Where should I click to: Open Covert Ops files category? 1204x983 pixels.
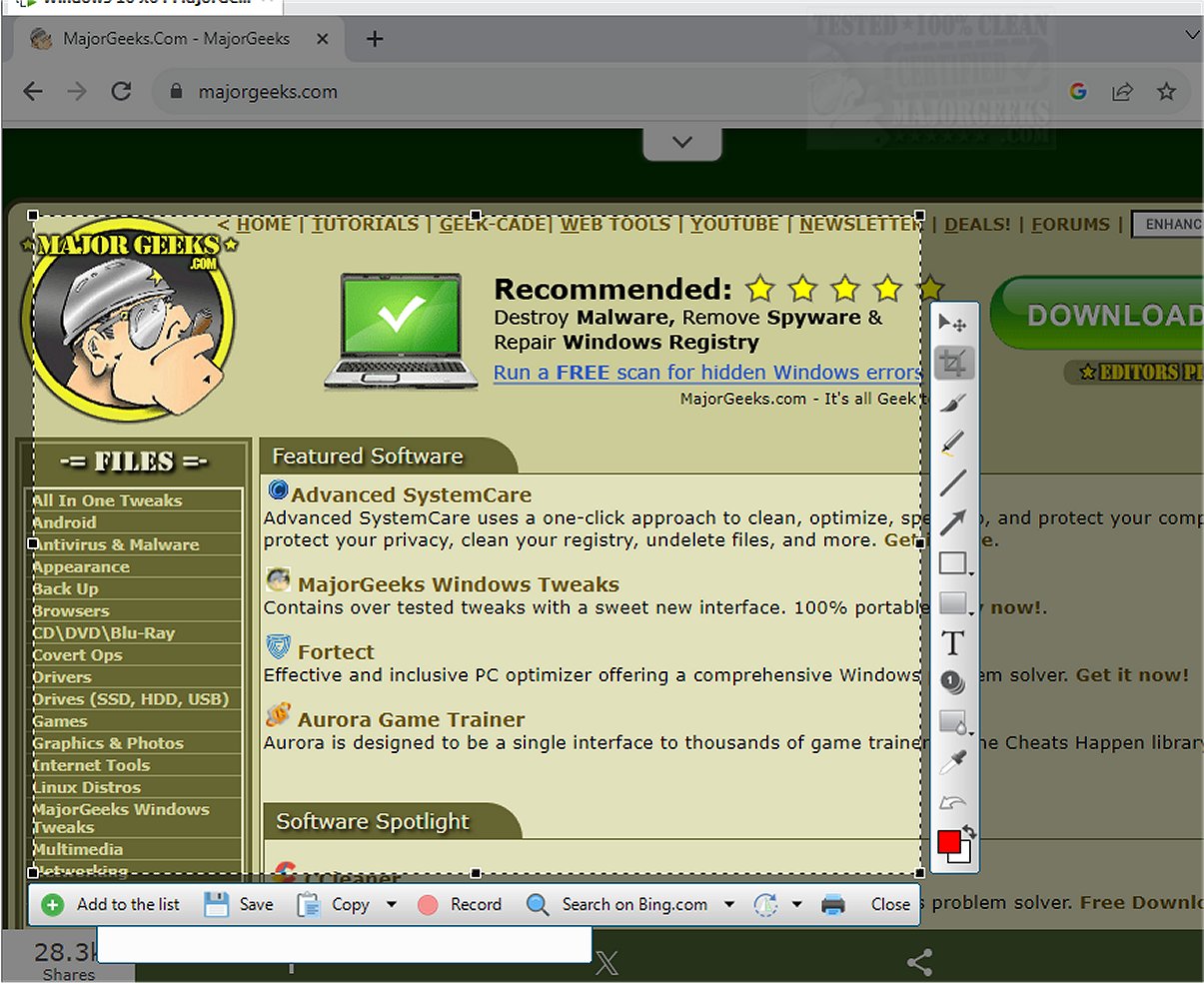tap(77, 655)
